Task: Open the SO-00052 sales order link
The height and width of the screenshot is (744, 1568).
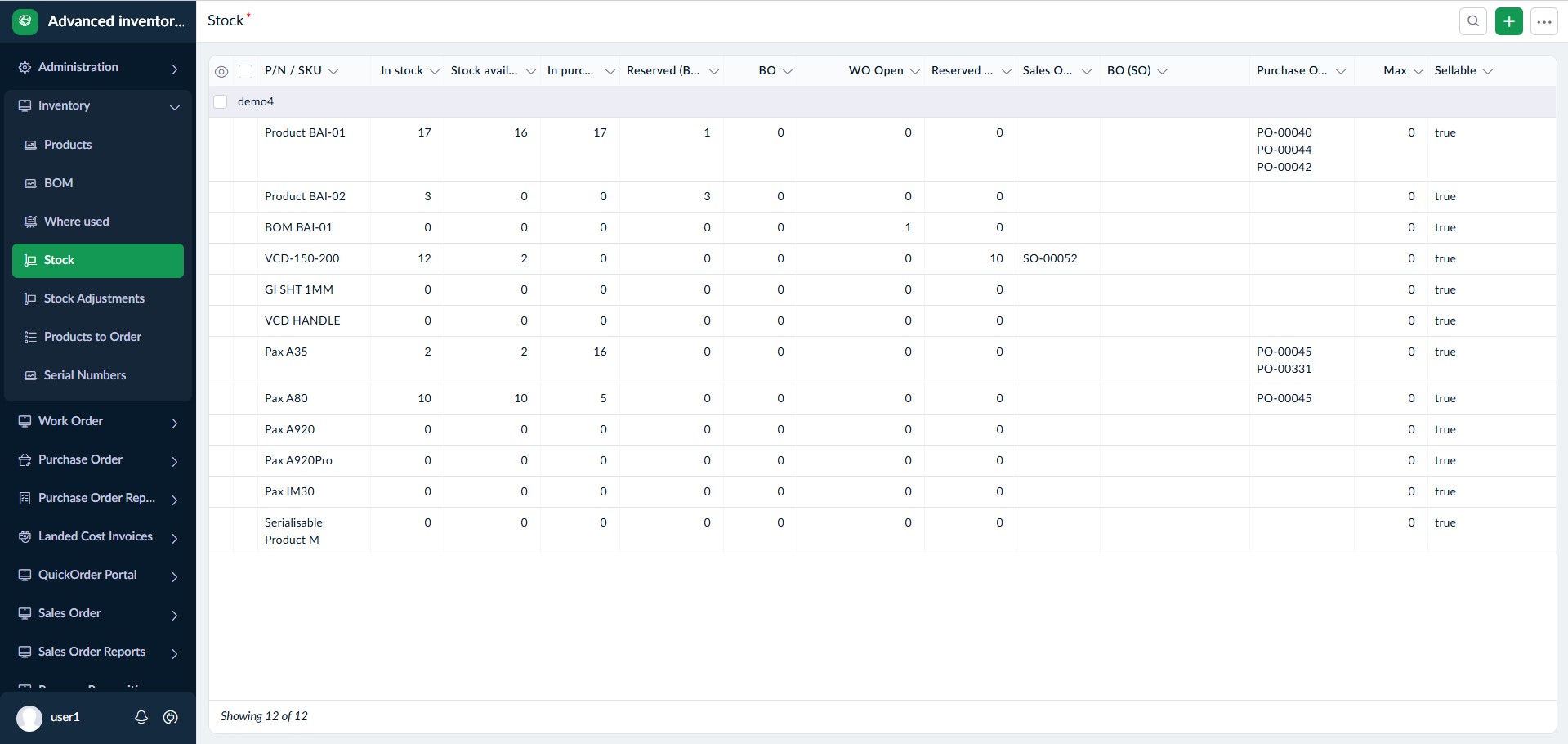Action: tap(1050, 258)
